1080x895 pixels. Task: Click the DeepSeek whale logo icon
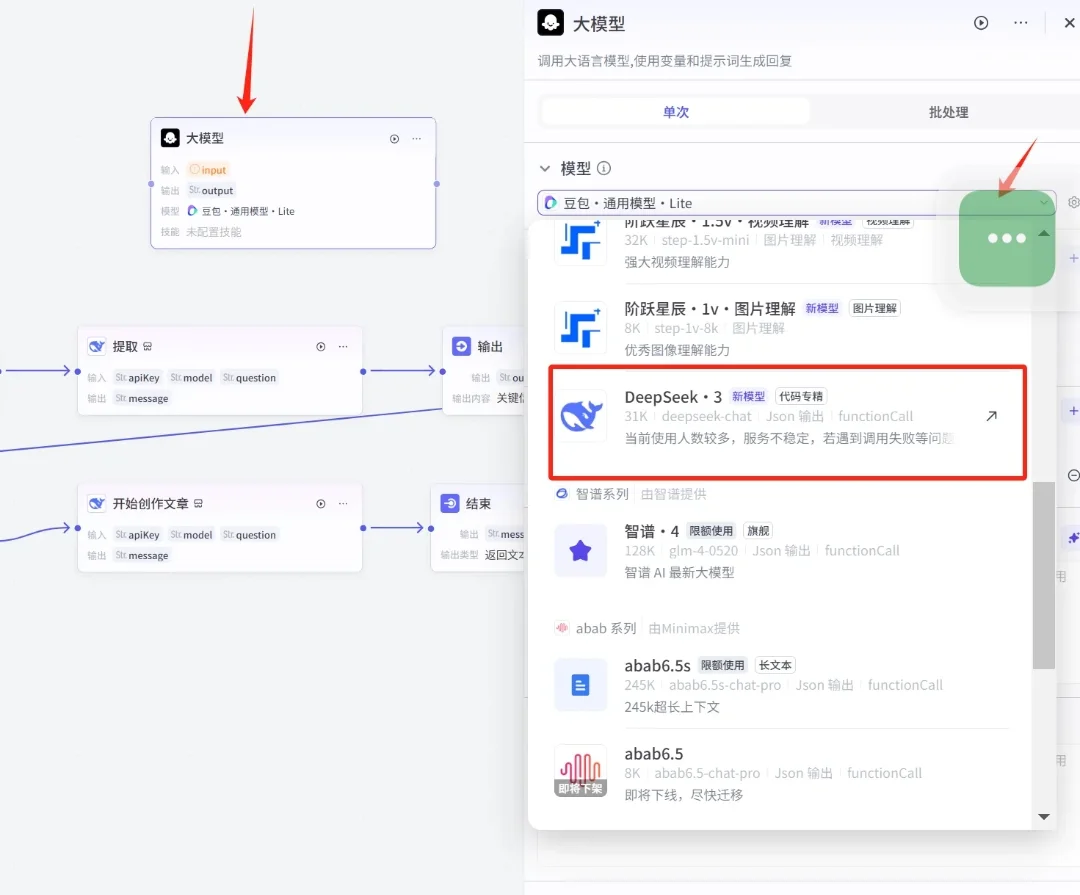581,415
